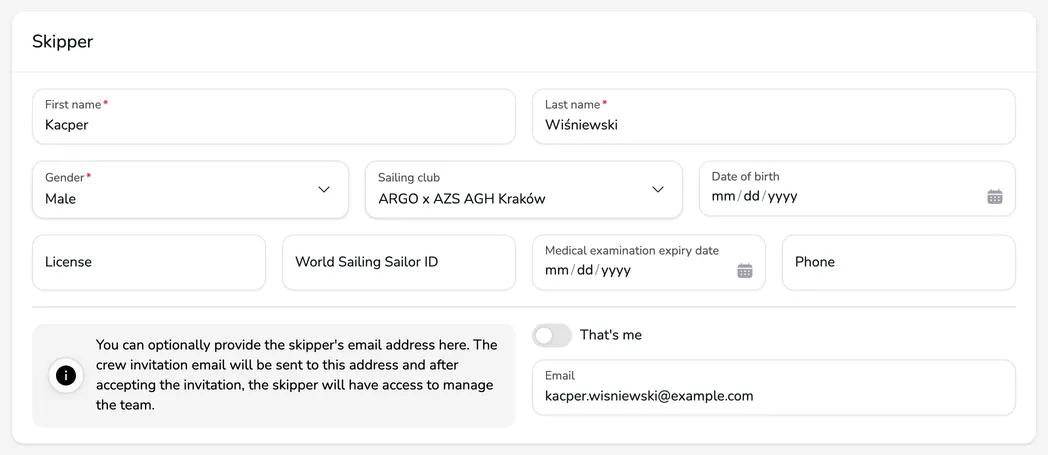
Task: Click the World Sailing Sailor ID field
Action: [399, 262]
